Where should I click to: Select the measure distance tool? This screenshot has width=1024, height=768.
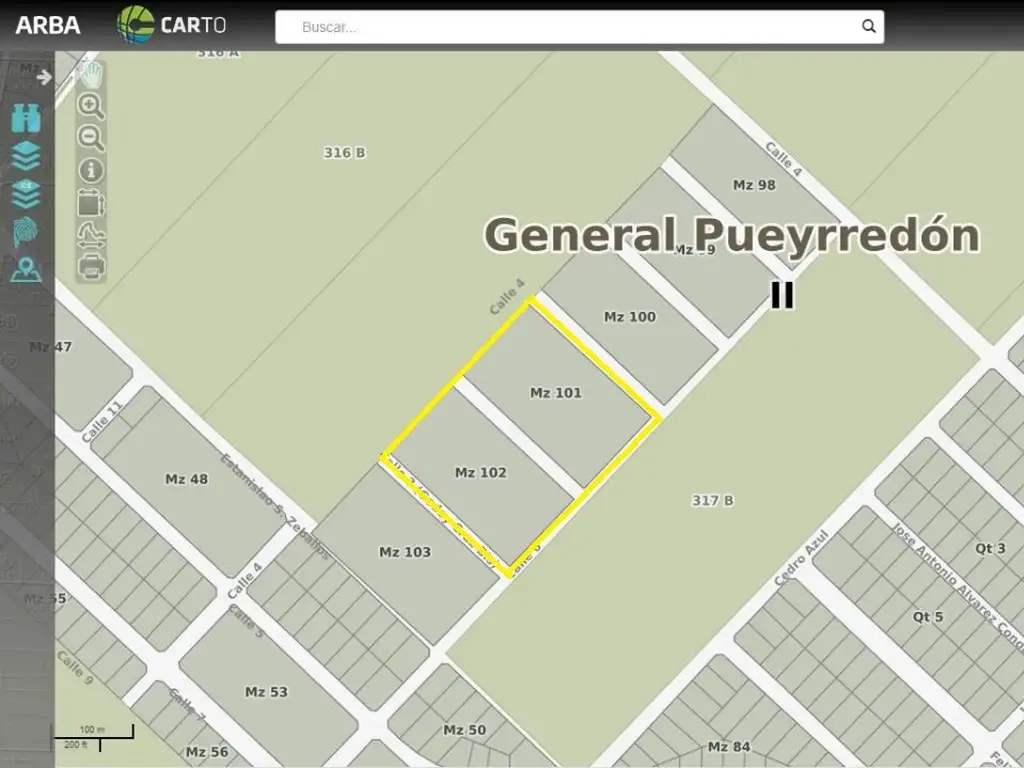[91, 235]
